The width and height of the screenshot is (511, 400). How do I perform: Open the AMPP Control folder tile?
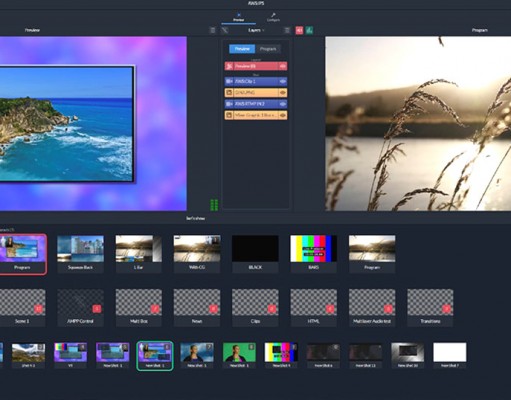[x=80, y=308]
